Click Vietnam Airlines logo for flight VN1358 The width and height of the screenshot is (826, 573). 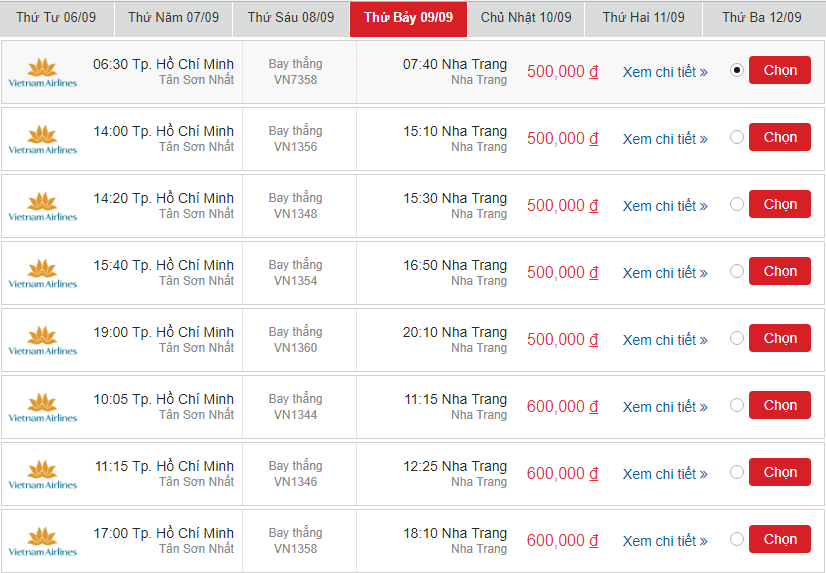coord(43,541)
